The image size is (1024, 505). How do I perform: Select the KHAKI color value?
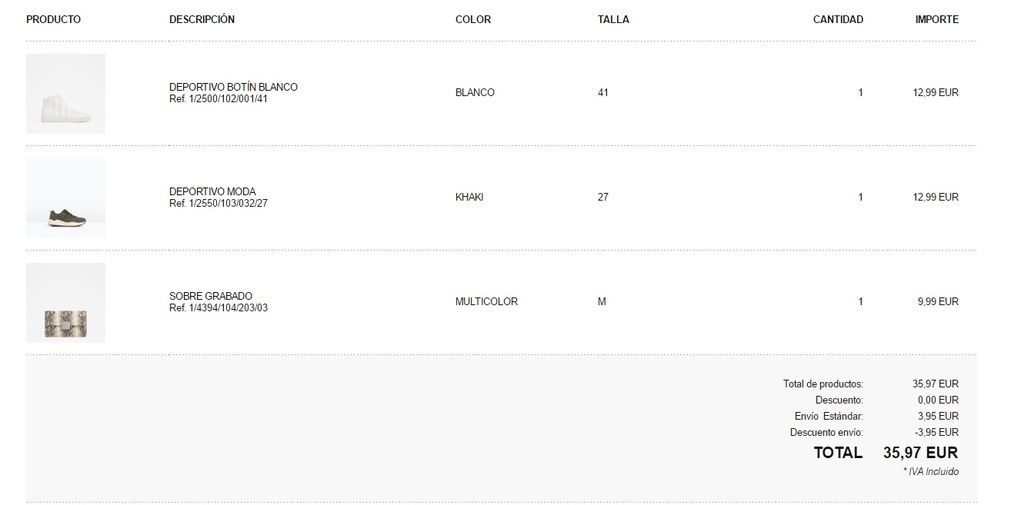pyautogui.click(x=469, y=197)
